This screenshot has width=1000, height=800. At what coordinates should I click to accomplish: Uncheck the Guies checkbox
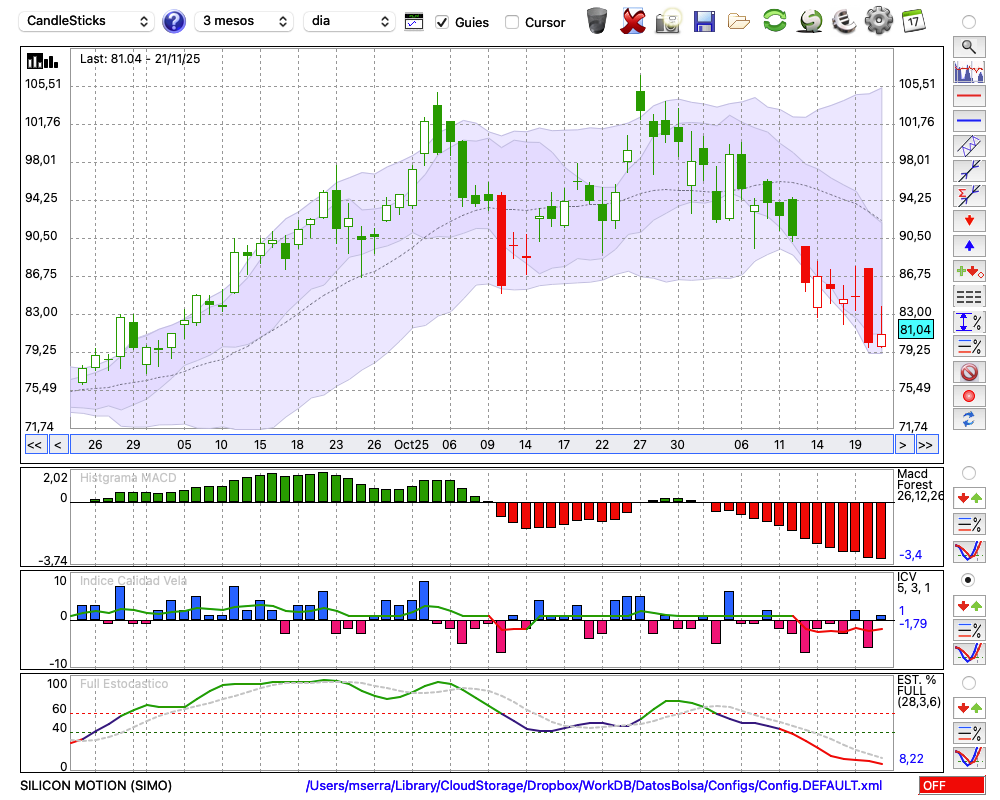pyautogui.click(x=442, y=22)
